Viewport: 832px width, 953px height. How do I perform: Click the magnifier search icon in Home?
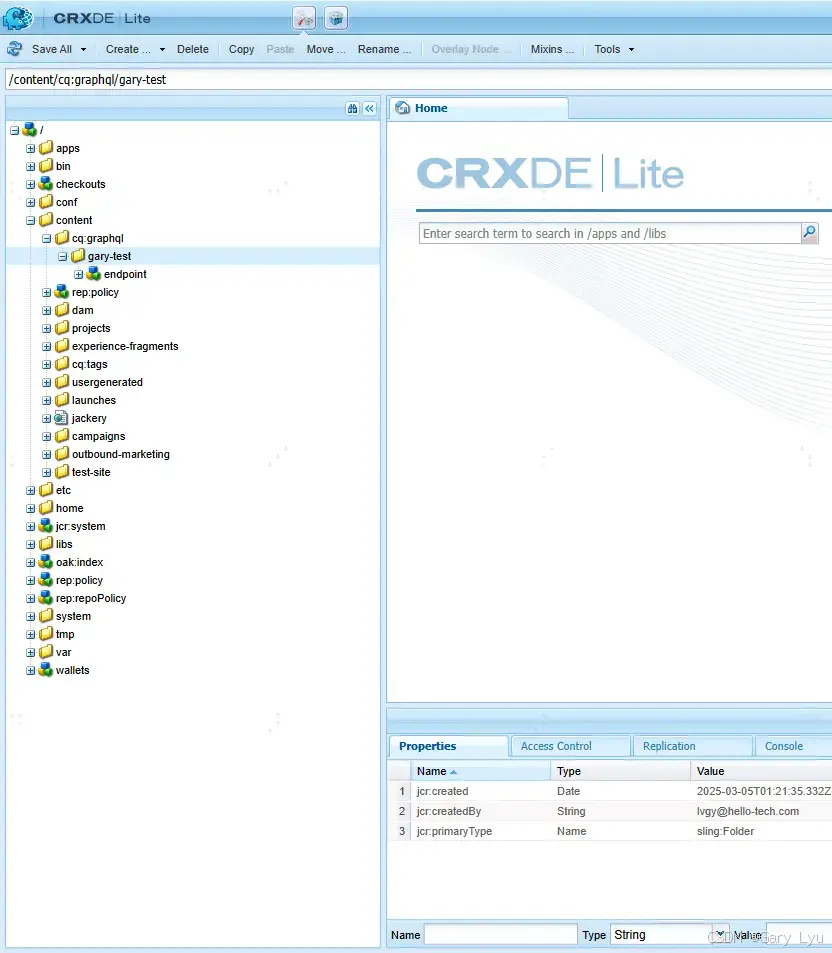[x=810, y=233]
